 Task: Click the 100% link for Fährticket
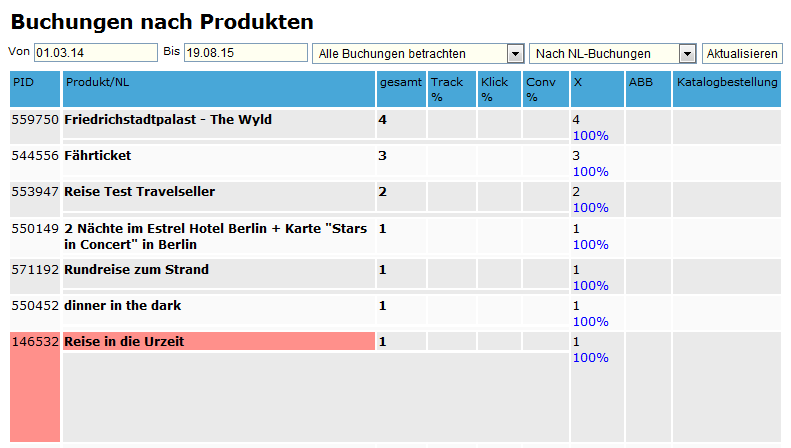tap(590, 171)
